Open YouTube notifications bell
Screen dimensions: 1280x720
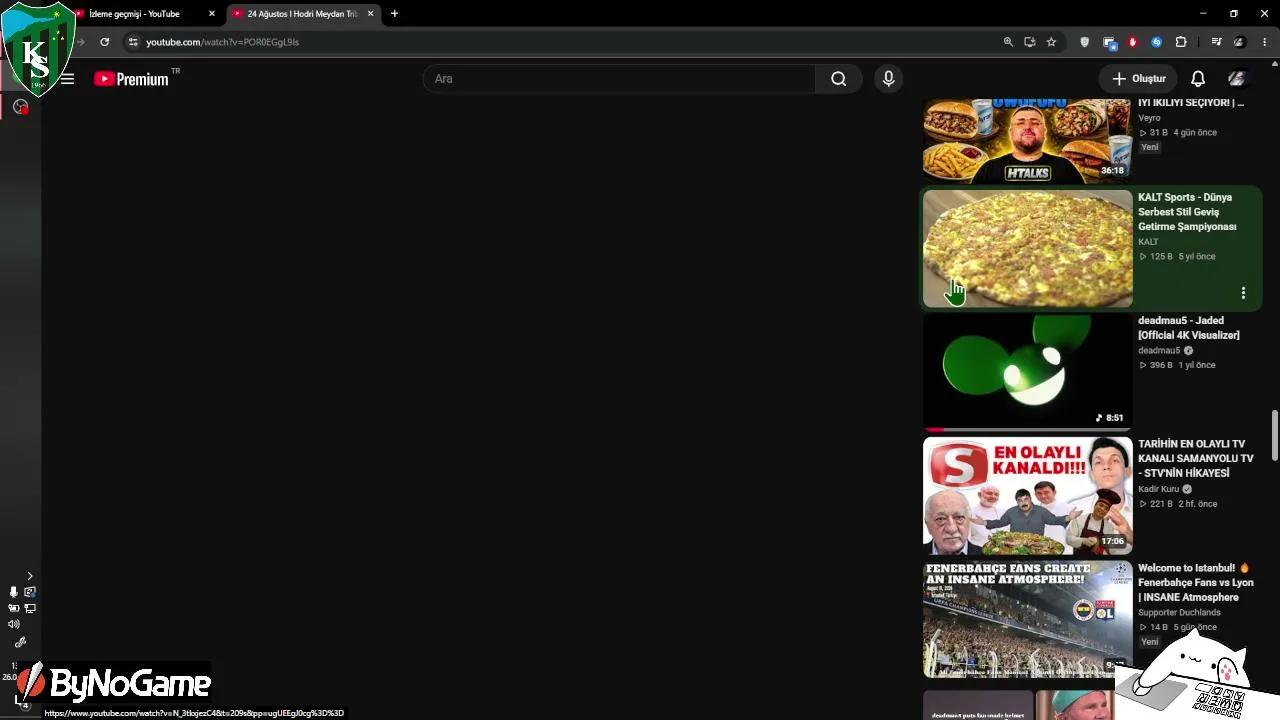click(x=1198, y=79)
